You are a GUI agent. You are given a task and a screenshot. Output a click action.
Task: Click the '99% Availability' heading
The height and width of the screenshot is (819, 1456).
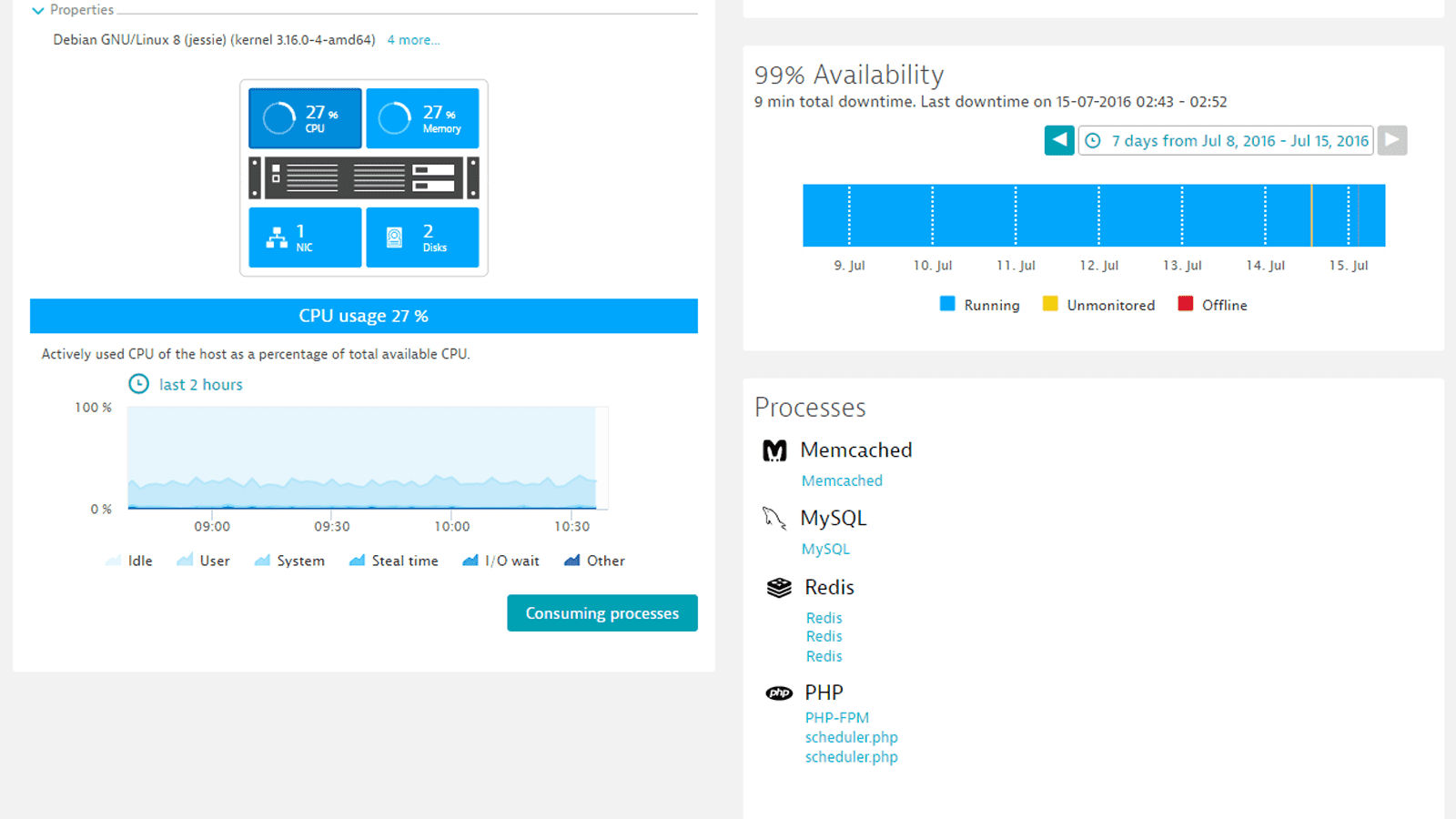coord(849,75)
